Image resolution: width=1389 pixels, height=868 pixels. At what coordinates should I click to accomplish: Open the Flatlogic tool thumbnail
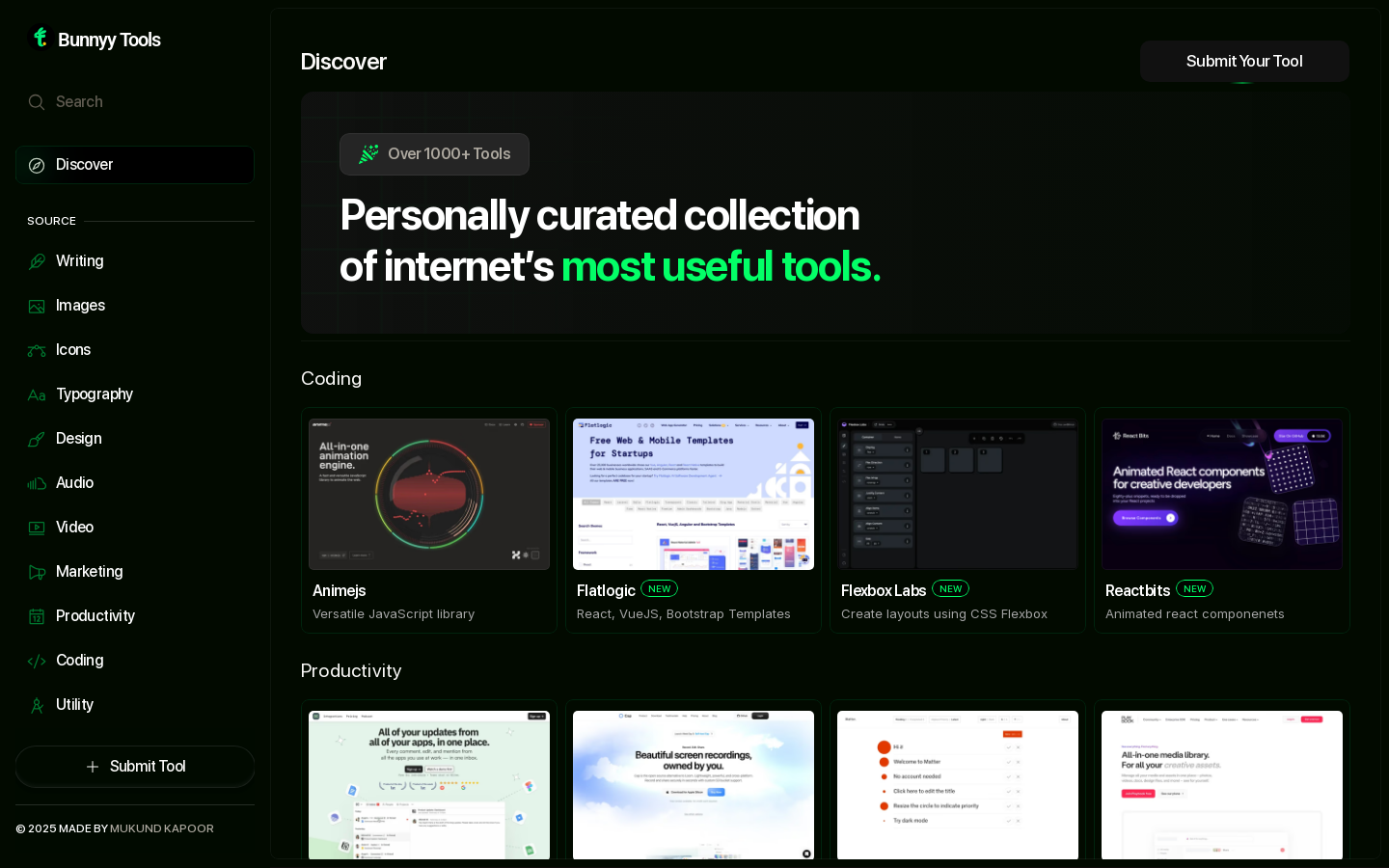click(x=694, y=494)
